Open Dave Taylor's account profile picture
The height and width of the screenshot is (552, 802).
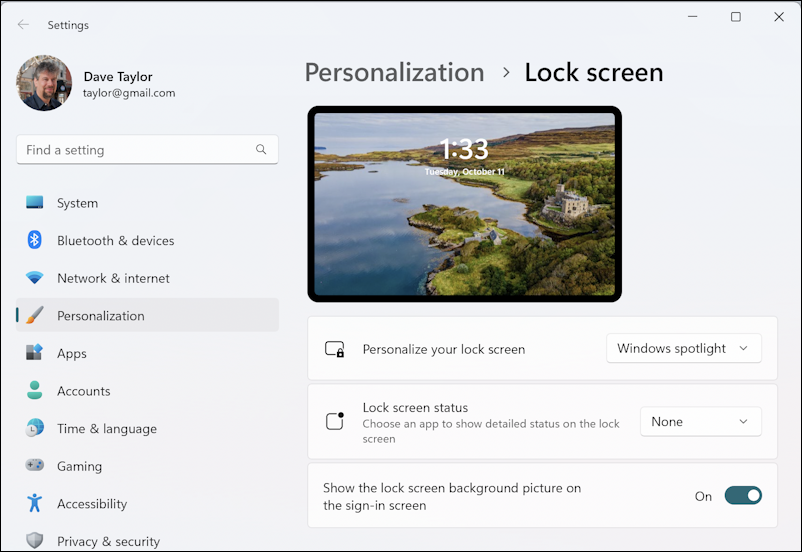tap(44, 83)
